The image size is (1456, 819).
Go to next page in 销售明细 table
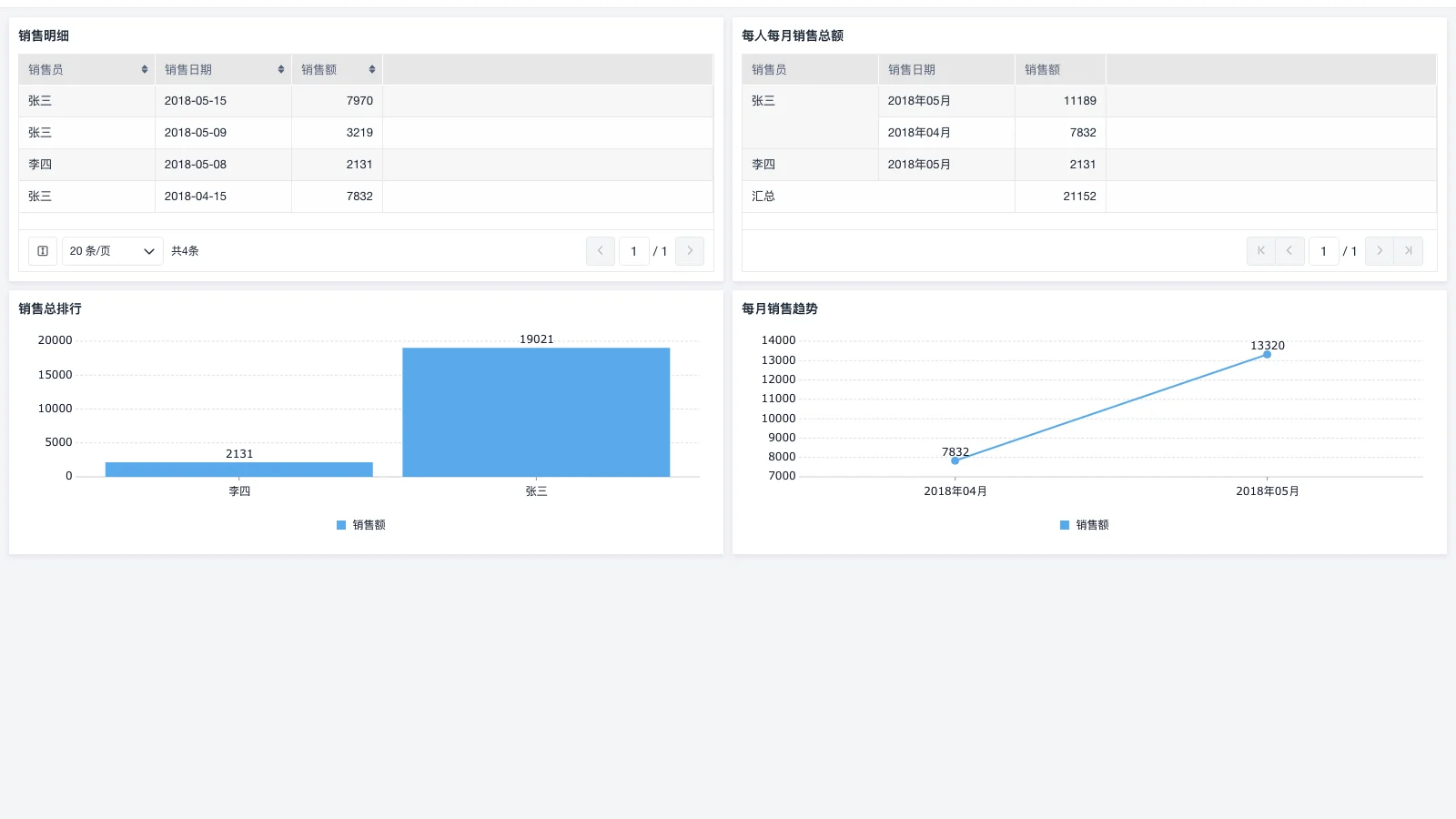point(690,251)
